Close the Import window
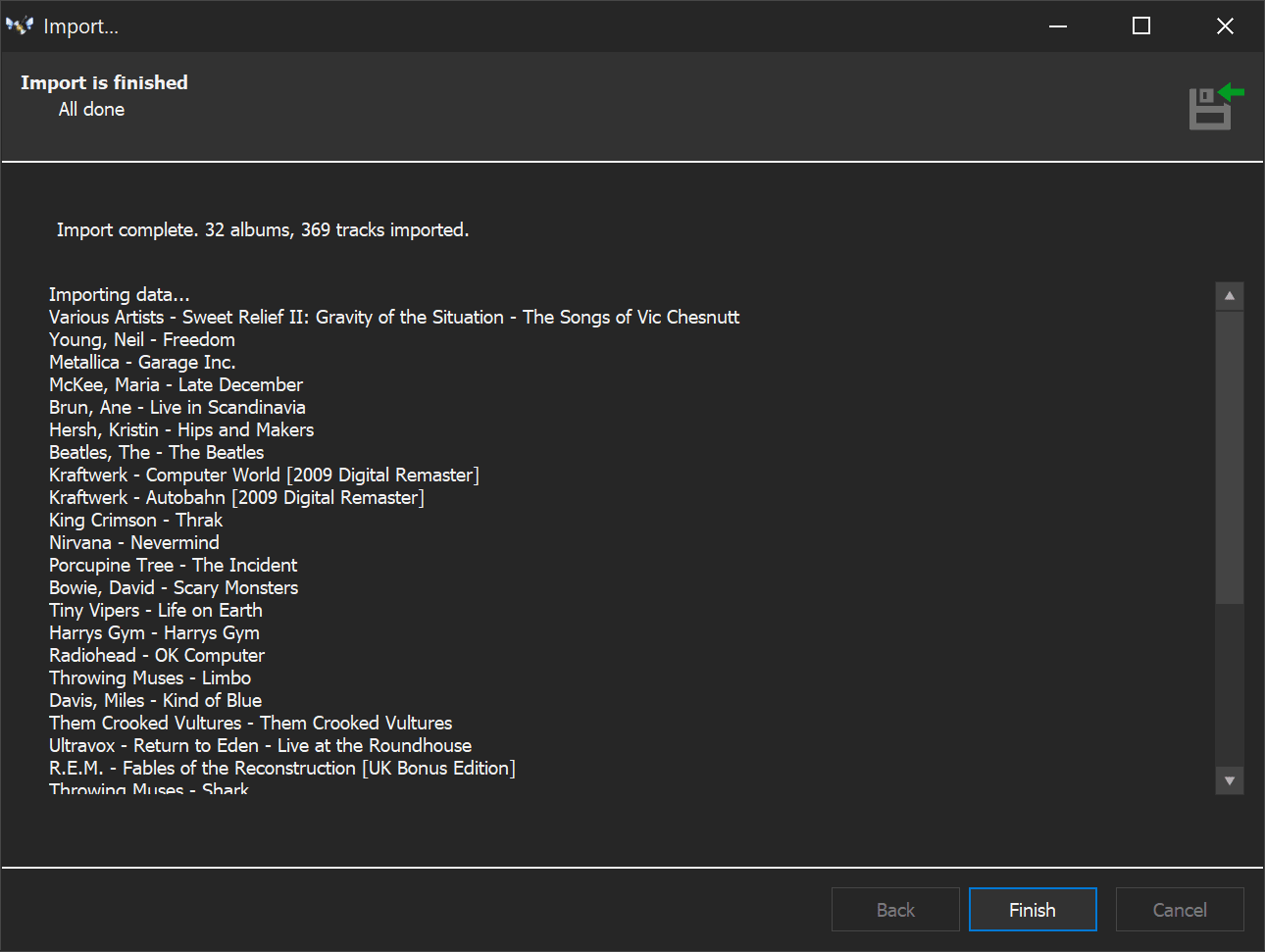The height and width of the screenshot is (952, 1265). click(x=1225, y=26)
